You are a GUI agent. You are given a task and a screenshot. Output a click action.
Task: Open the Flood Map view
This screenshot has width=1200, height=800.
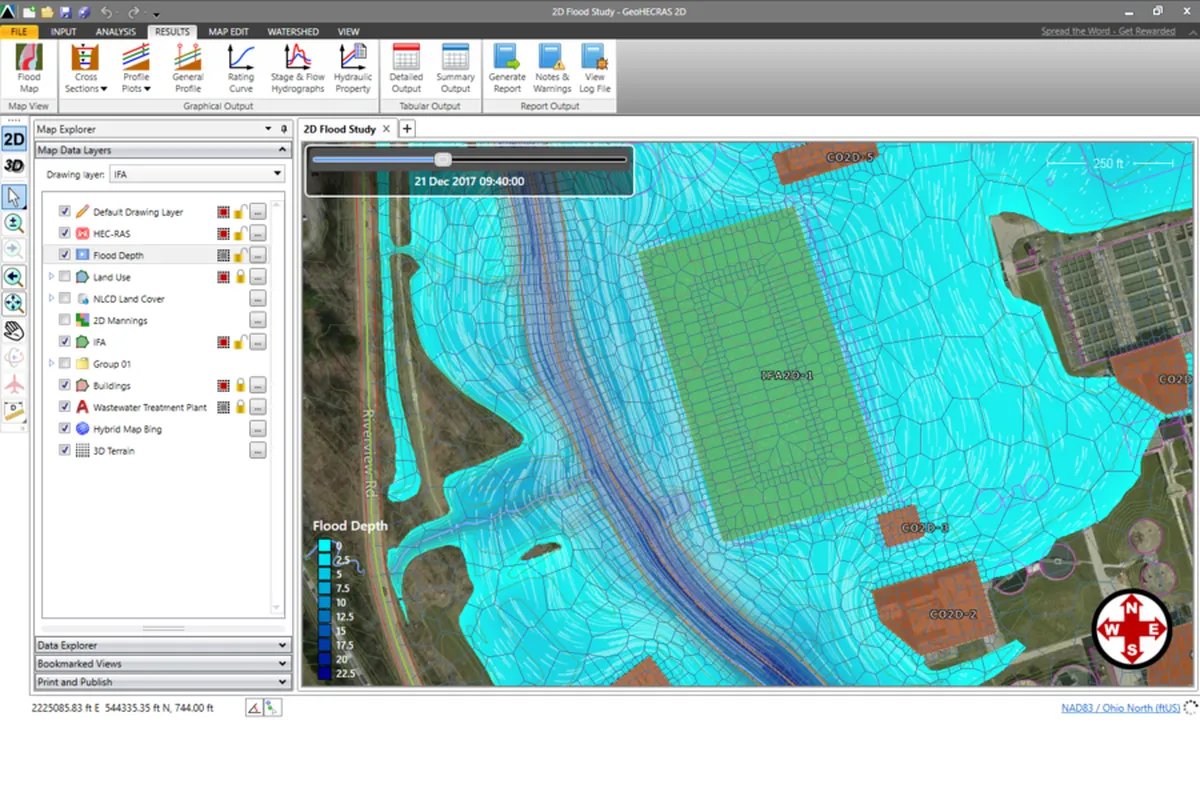[x=29, y=68]
